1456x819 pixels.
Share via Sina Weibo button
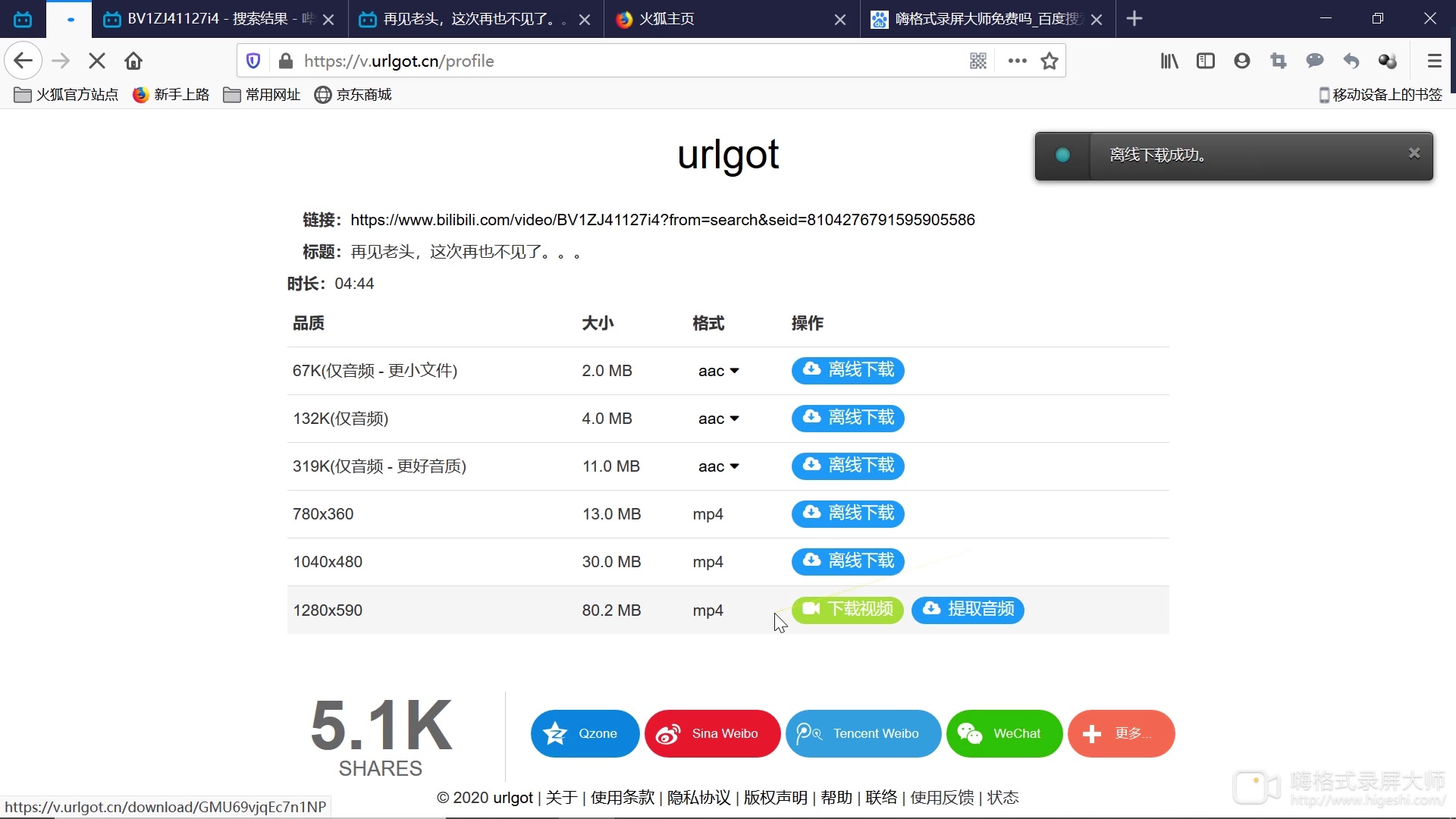[x=712, y=733]
